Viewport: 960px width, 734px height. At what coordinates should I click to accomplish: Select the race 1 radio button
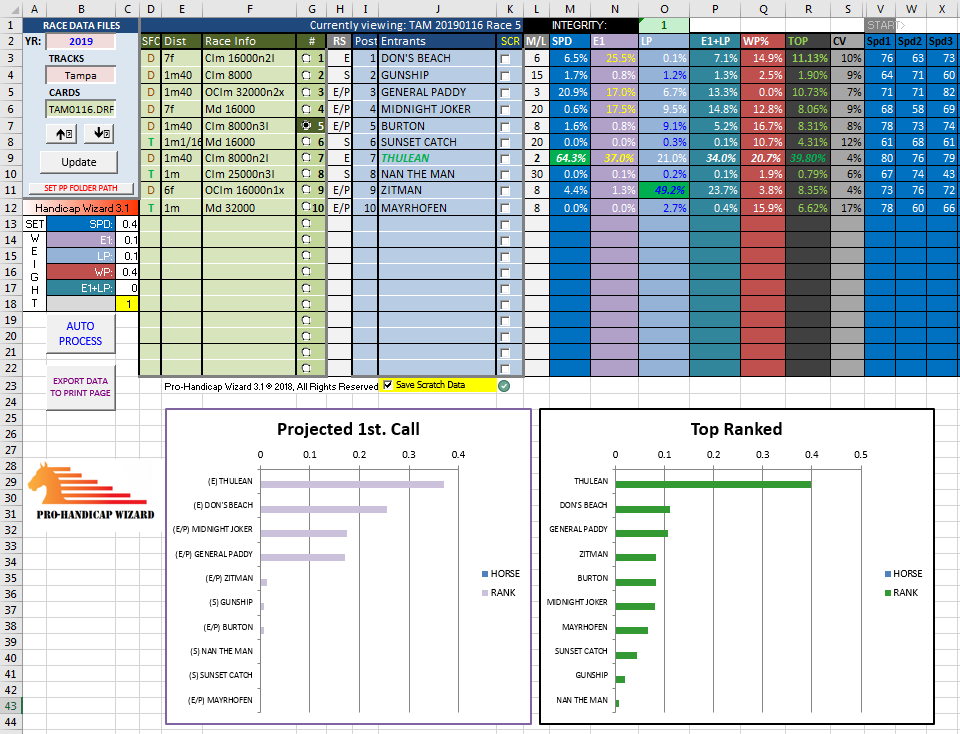pyautogui.click(x=306, y=59)
